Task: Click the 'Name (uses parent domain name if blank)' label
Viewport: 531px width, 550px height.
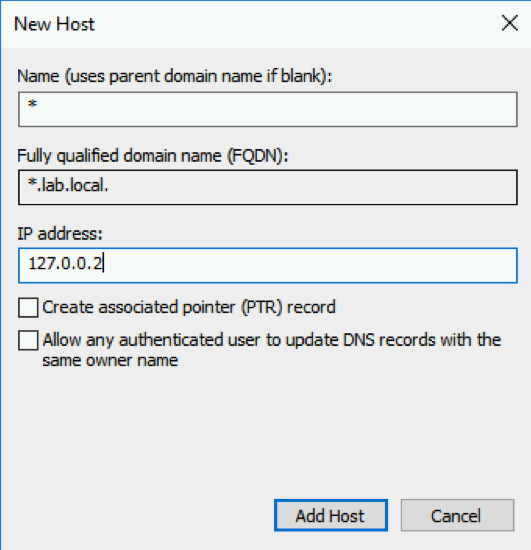Action: click(175, 76)
